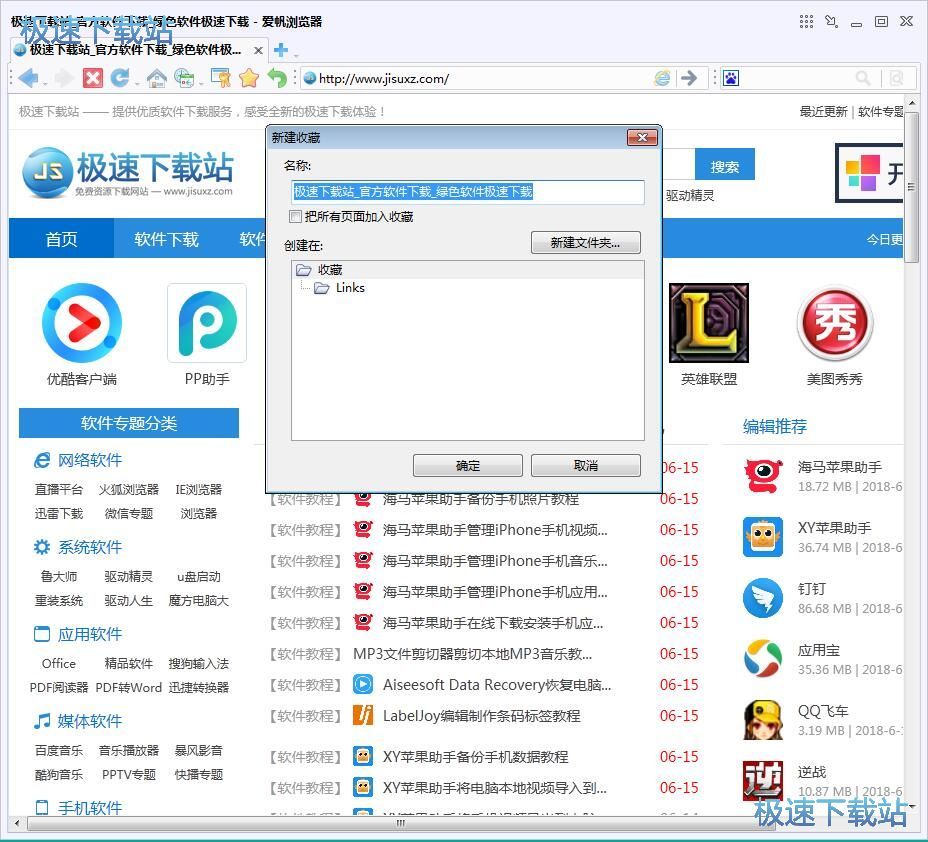
Task: Click the forward navigation arrow
Action: [64, 78]
